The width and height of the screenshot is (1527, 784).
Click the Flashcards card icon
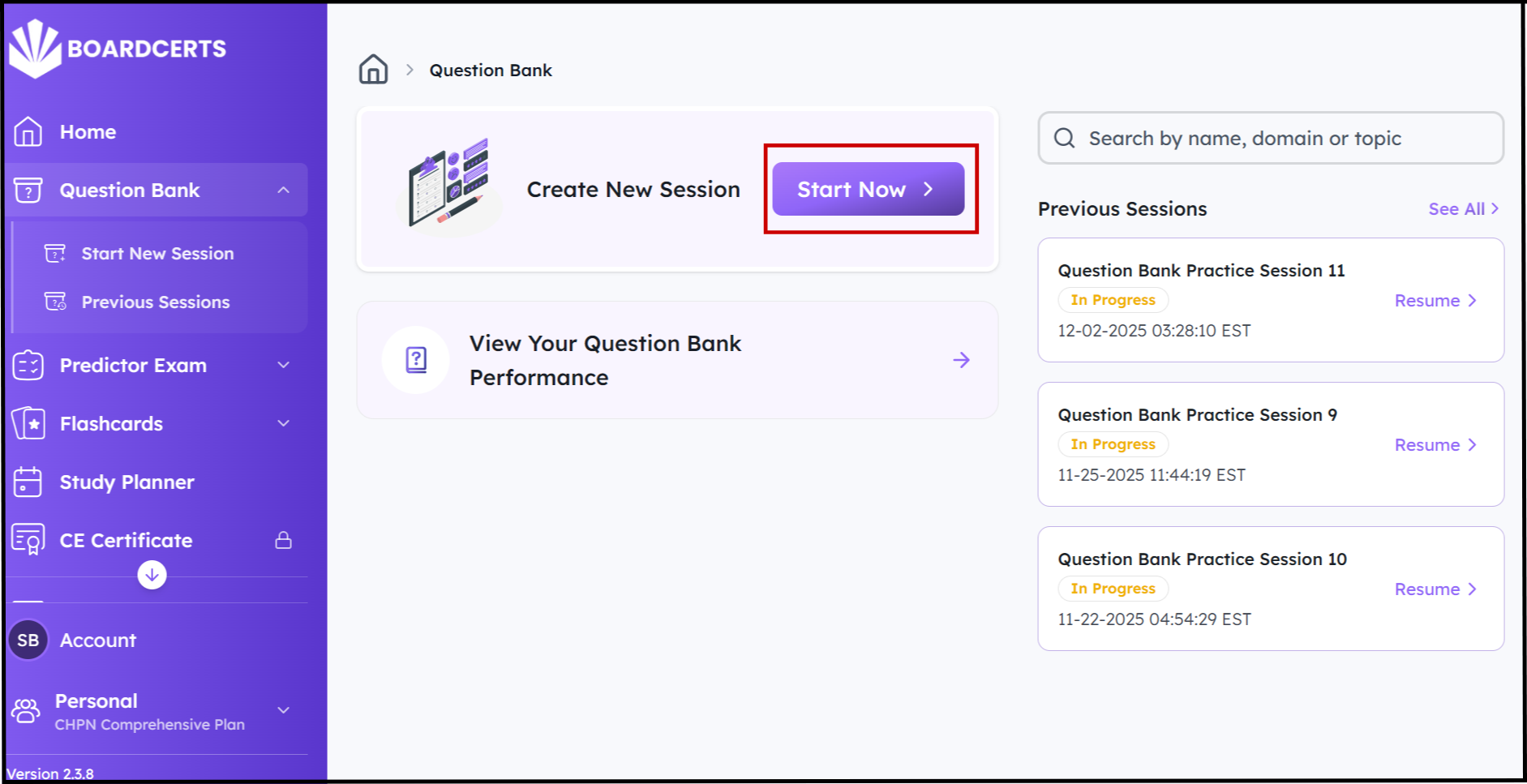(29, 423)
